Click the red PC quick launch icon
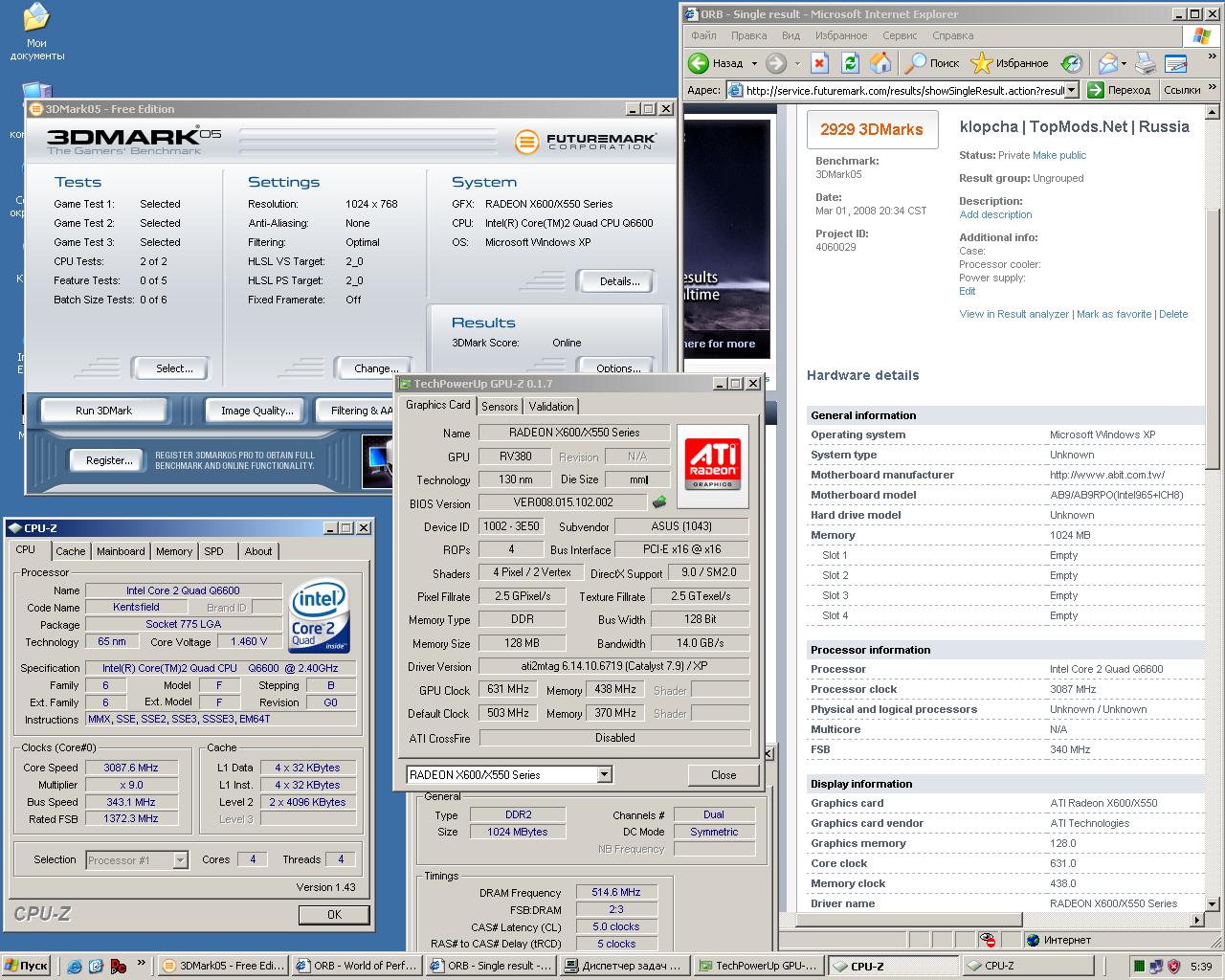 click(x=118, y=966)
